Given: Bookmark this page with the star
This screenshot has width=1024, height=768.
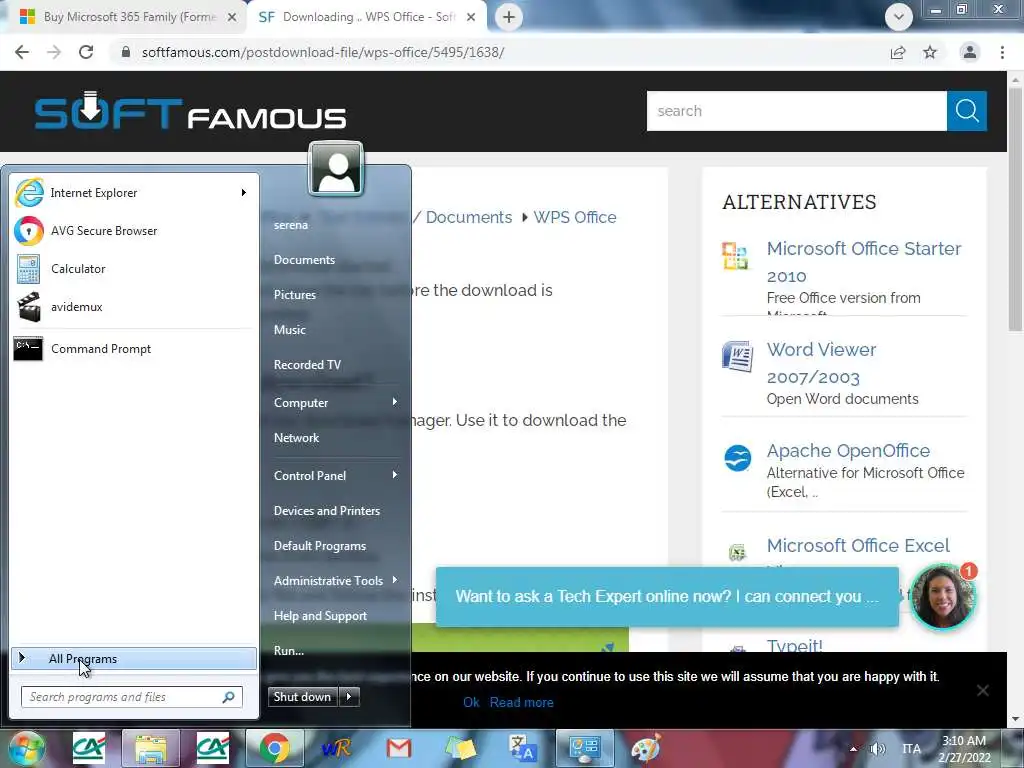Looking at the screenshot, I should click(x=930, y=52).
